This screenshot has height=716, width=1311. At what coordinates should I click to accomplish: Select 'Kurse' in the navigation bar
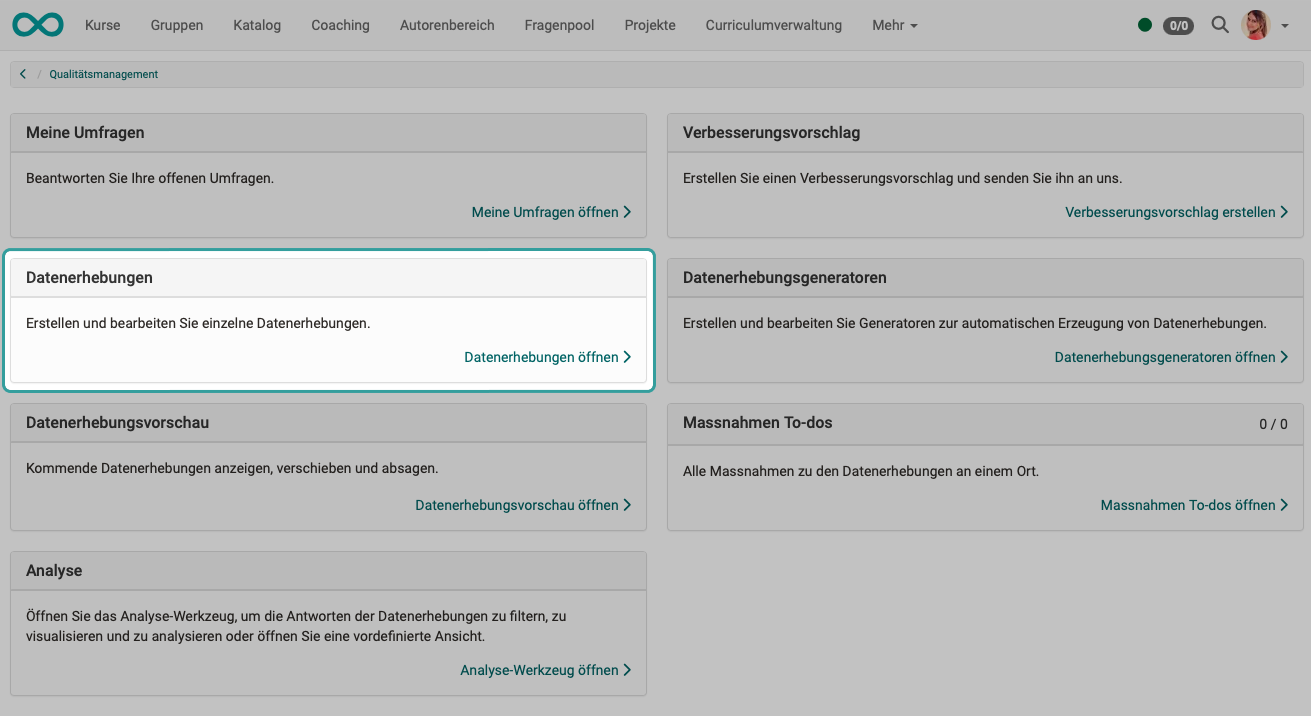(102, 25)
